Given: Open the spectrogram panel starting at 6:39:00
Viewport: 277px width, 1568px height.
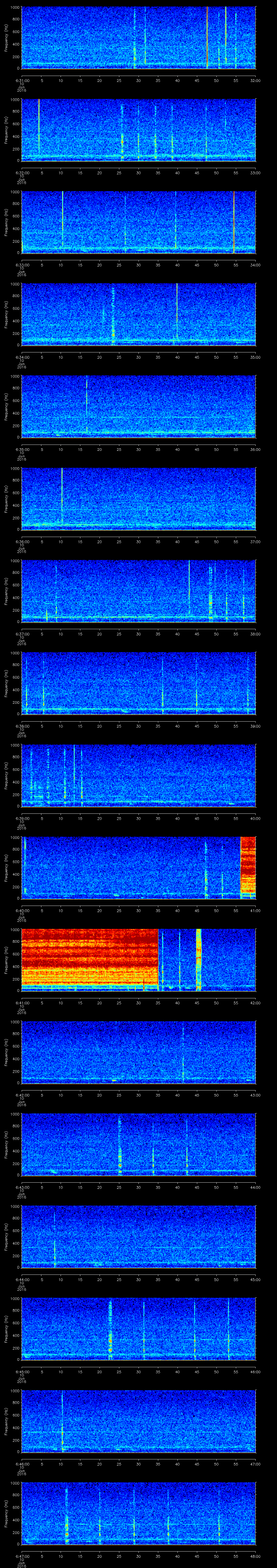Looking at the screenshot, I should pyautogui.click(x=138, y=775).
